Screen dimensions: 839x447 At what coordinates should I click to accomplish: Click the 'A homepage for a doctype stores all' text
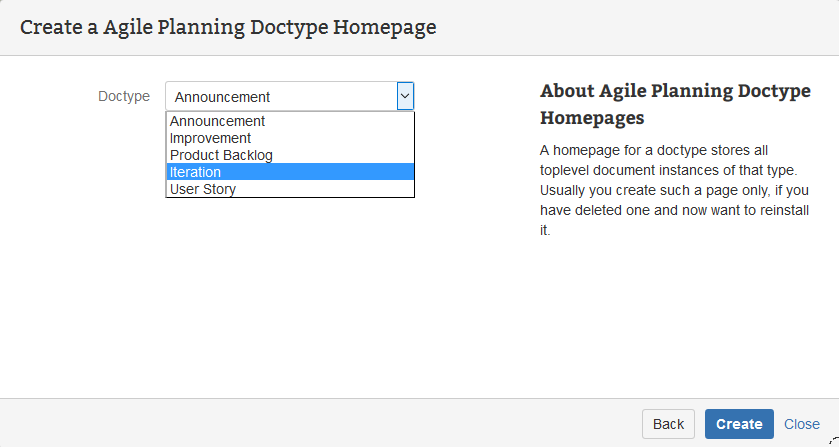654,150
